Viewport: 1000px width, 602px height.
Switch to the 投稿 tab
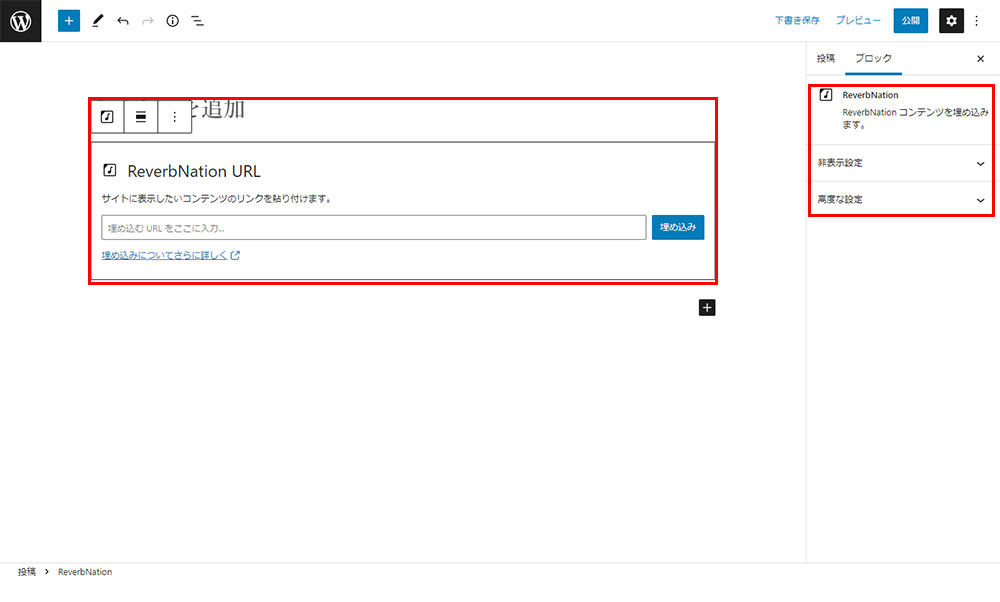[825, 59]
